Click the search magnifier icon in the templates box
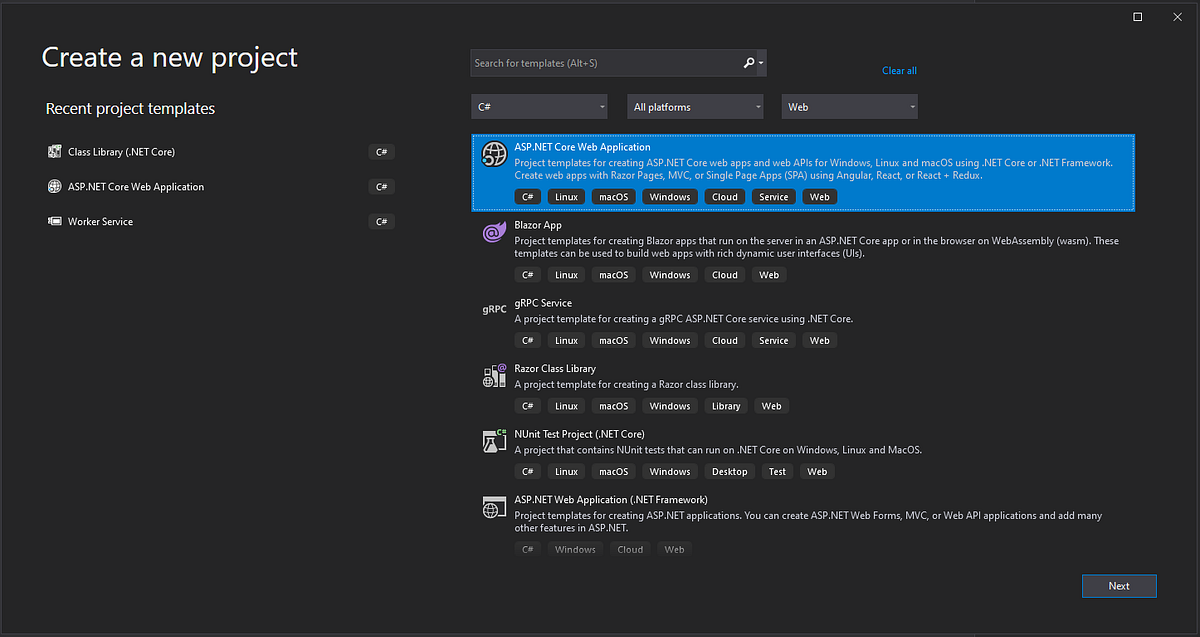The width and height of the screenshot is (1200, 637). click(x=749, y=63)
